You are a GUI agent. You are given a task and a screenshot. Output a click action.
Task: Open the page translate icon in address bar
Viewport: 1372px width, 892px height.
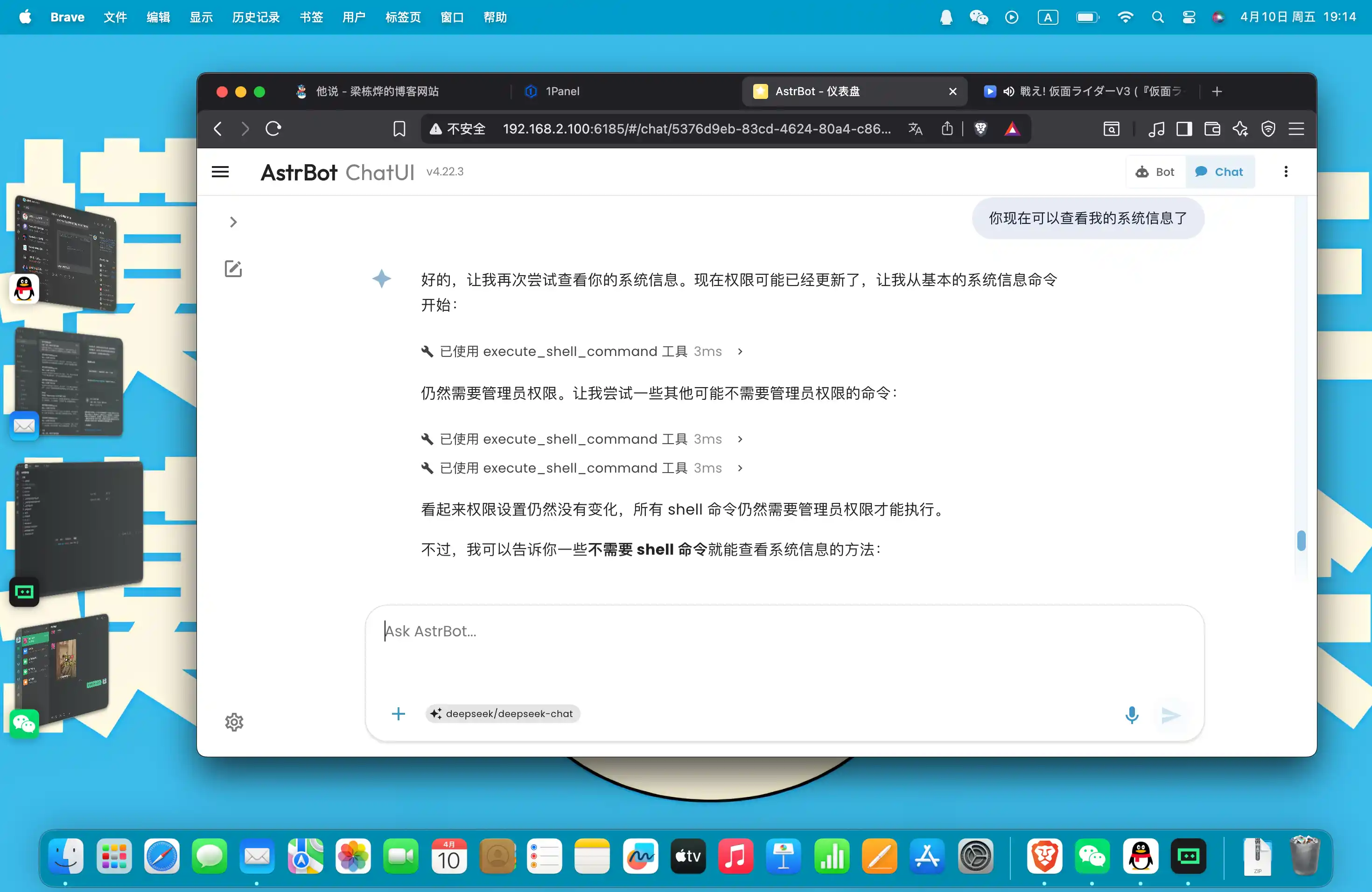click(915, 128)
